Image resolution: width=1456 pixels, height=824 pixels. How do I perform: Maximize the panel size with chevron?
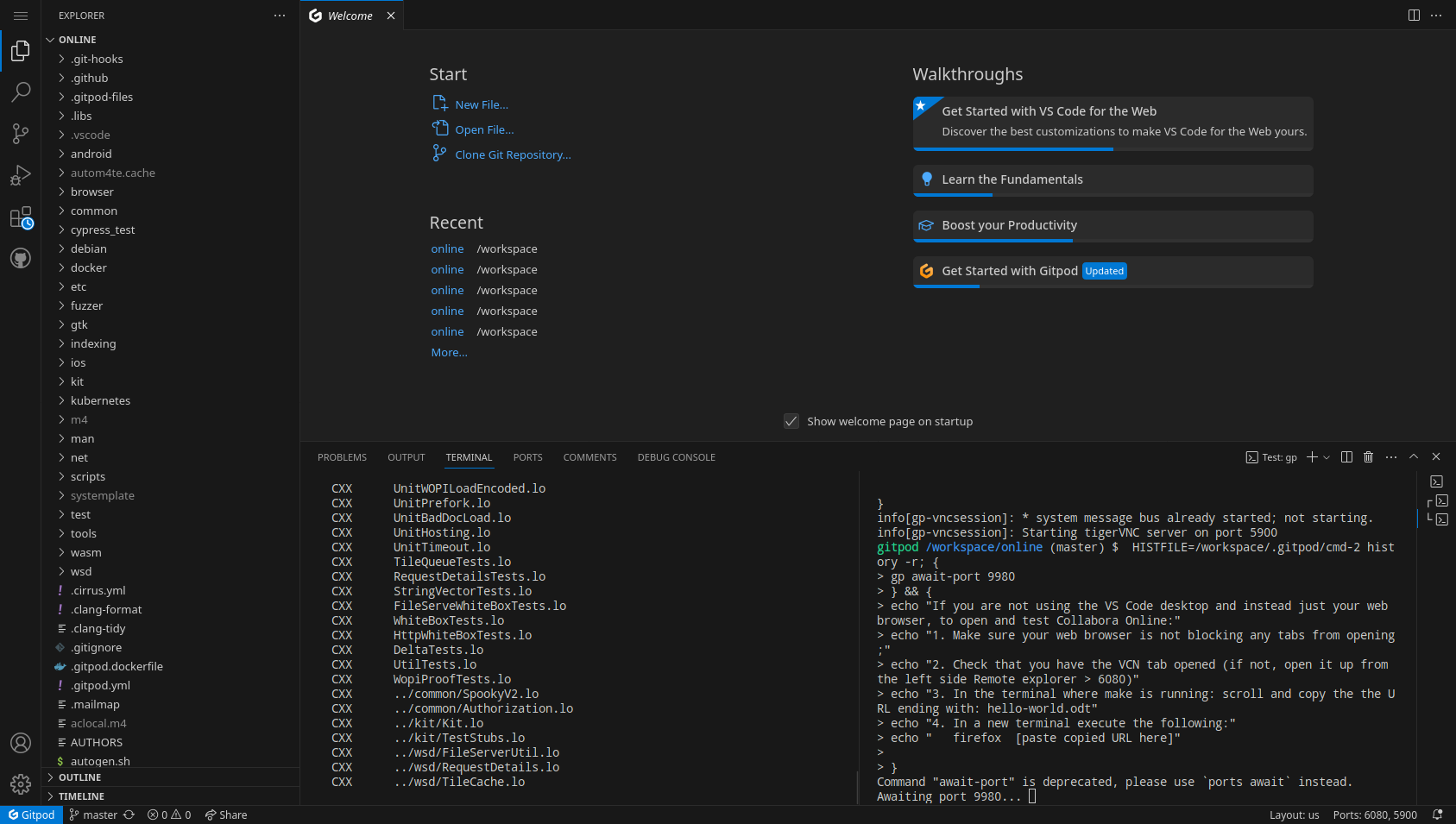click(x=1414, y=457)
